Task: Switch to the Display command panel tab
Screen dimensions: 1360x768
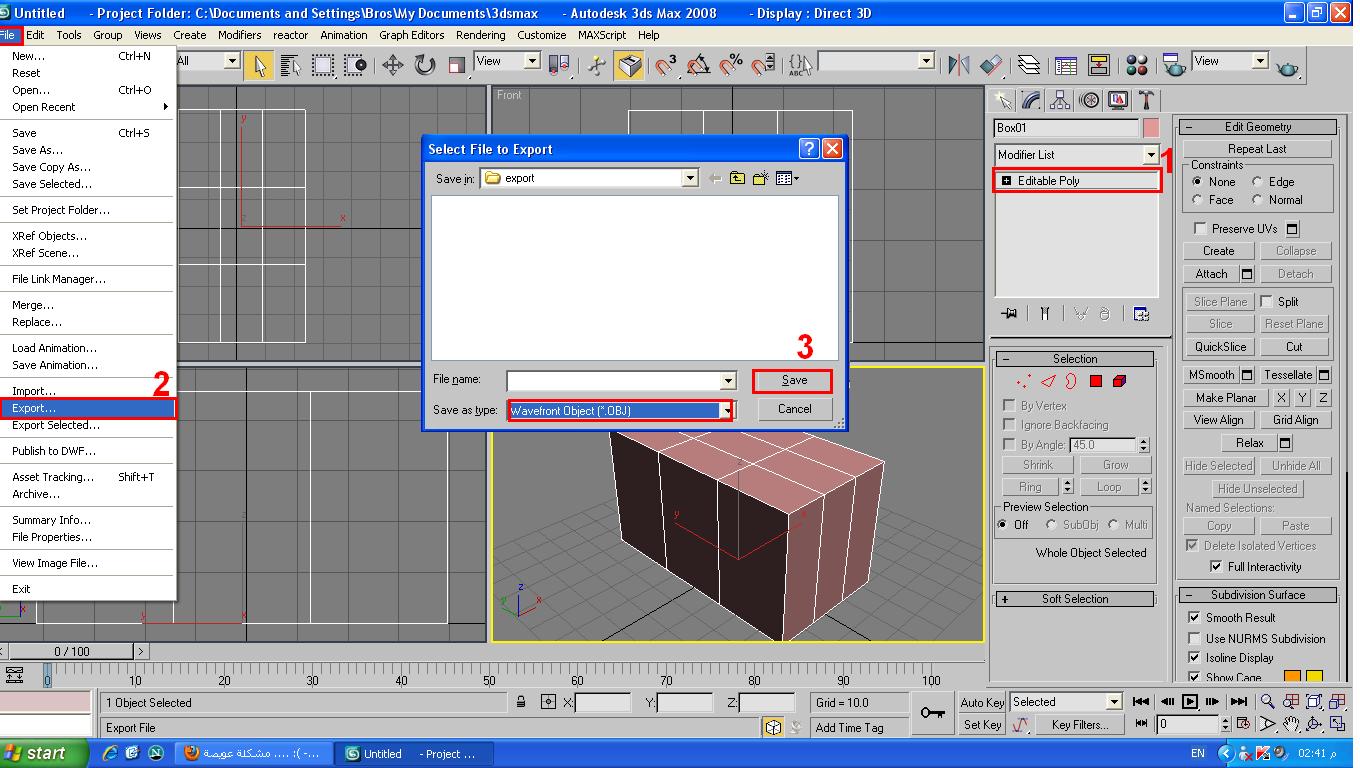Action: click(x=1118, y=100)
